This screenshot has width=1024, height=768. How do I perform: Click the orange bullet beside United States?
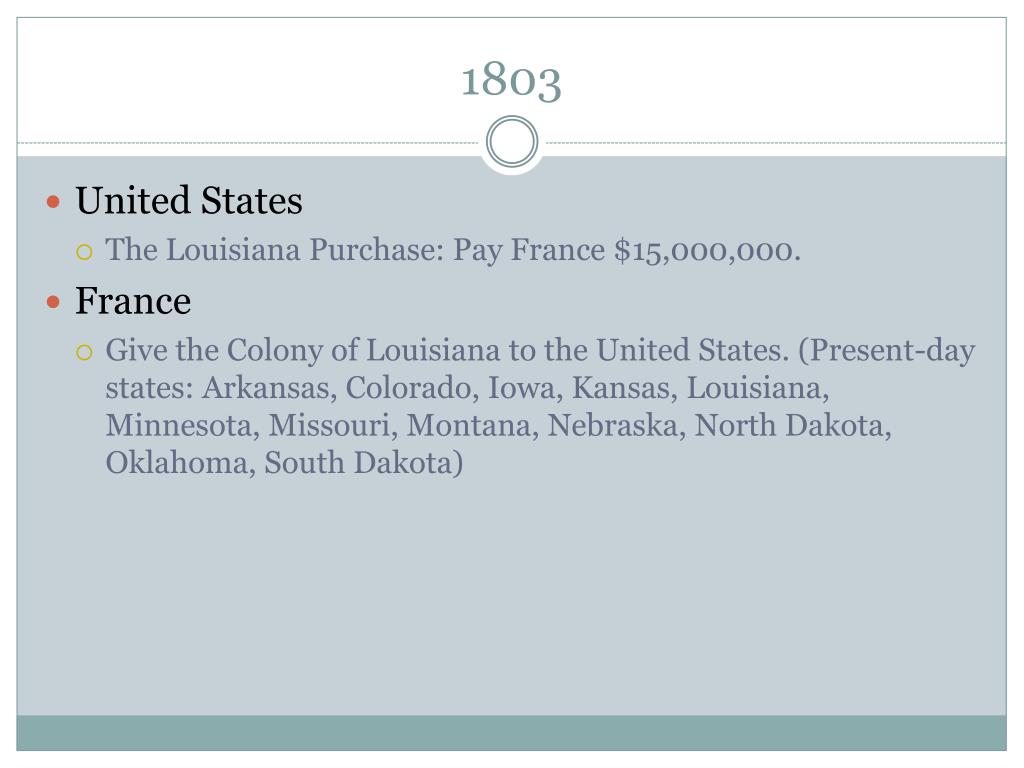click(x=54, y=202)
